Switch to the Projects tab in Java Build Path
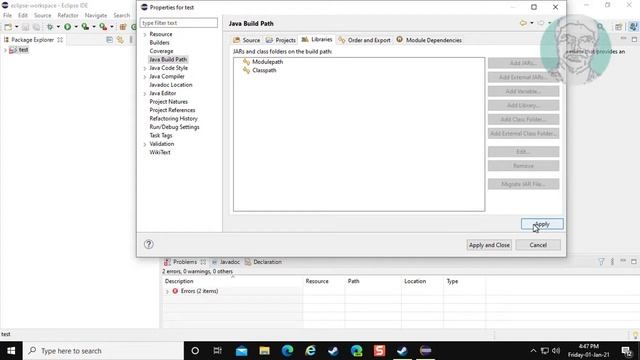Screen dimensions: 640x360 pyautogui.click(x=280, y=40)
